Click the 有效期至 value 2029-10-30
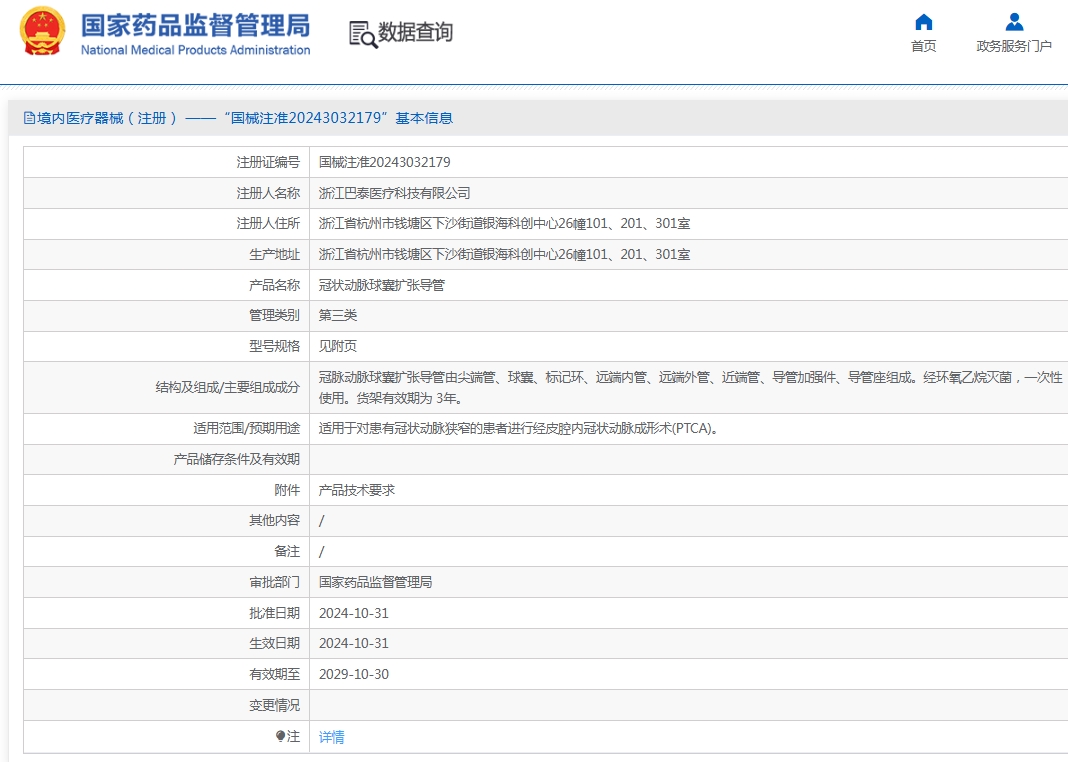Screen dimensions: 1068x762 tap(354, 674)
